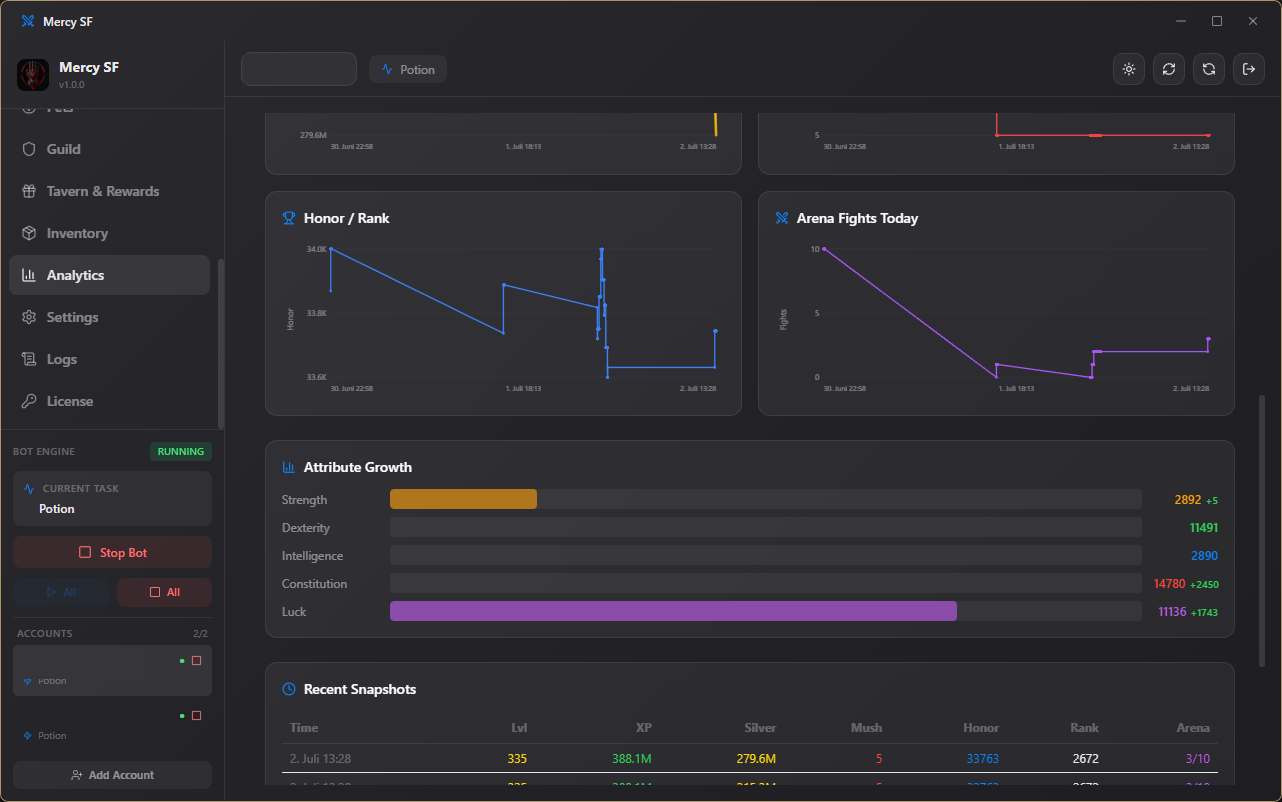Viewport: 1282px width, 802px height.
Task: Select the second account card
Action: tap(112, 725)
